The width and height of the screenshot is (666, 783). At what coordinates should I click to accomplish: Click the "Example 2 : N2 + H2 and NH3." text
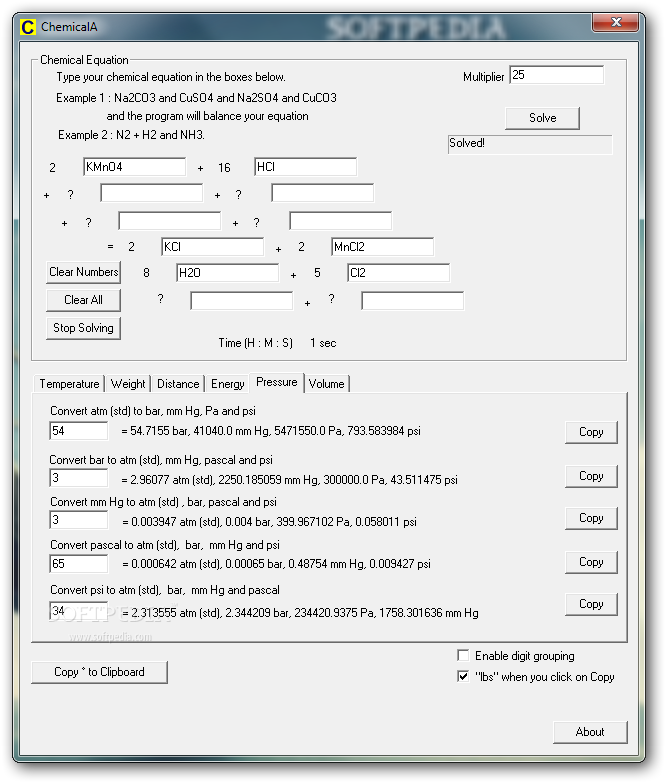[131, 135]
